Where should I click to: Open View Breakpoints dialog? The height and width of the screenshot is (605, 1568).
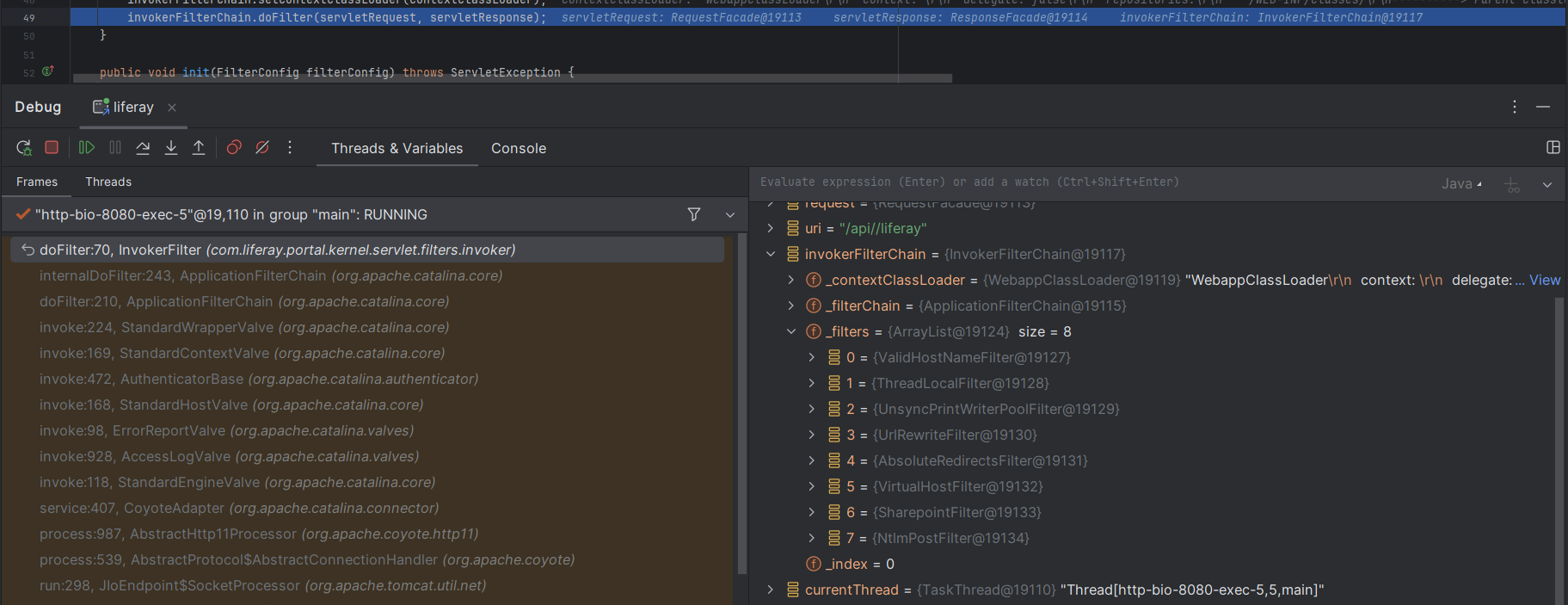point(234,148)
